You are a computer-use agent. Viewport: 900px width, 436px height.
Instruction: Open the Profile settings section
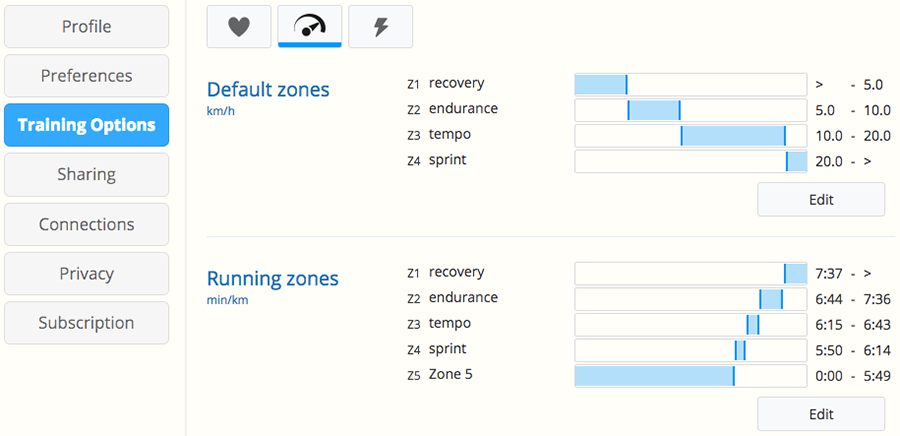(x=87, y=26)
